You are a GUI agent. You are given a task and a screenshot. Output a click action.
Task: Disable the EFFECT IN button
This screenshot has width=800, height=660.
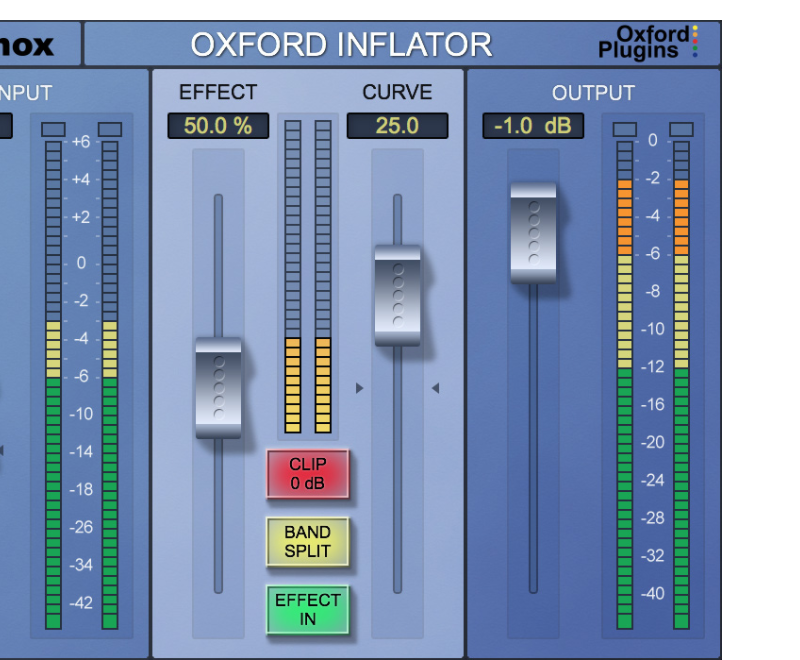307,609
